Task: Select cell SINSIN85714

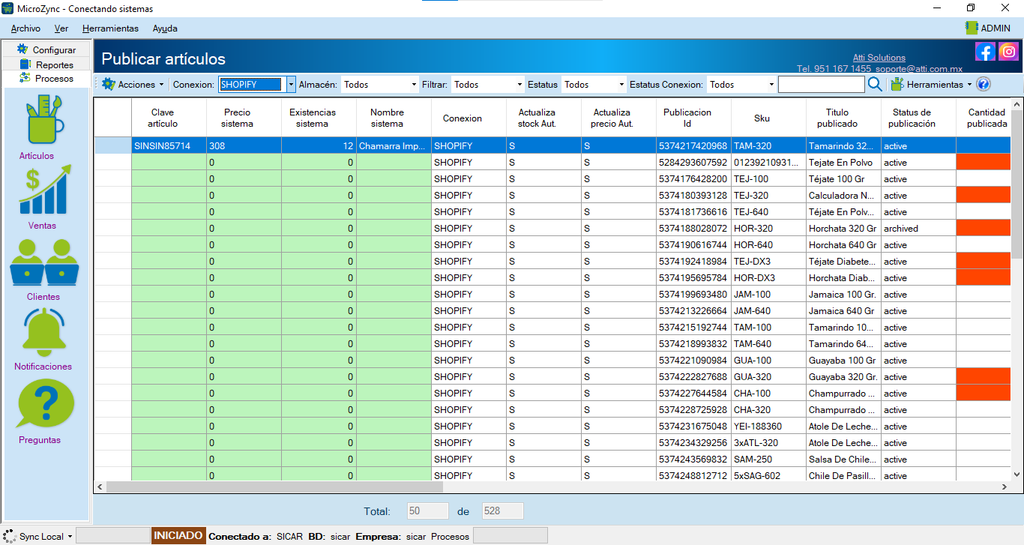Action: point(169,146)
